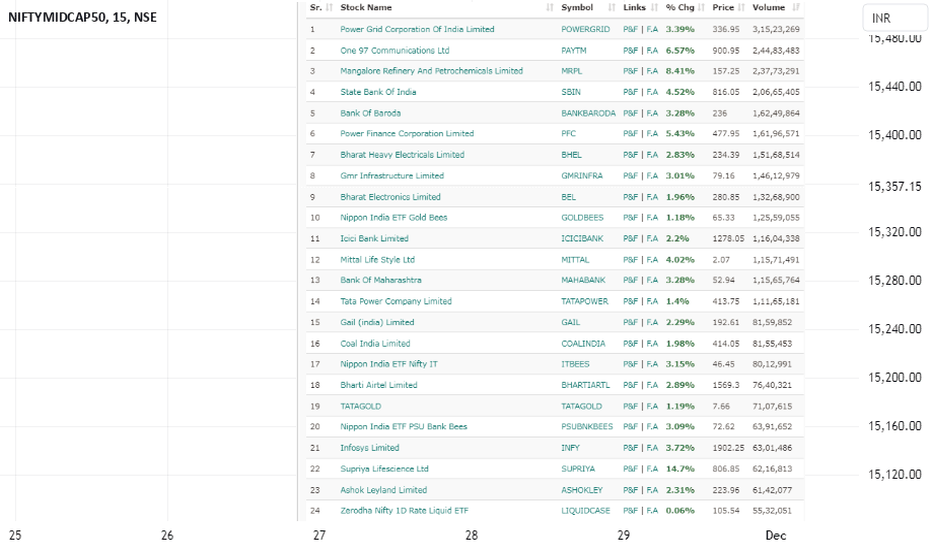Open P&F chart link for PAYTM
932x550 pixels.
pos(630,51)
